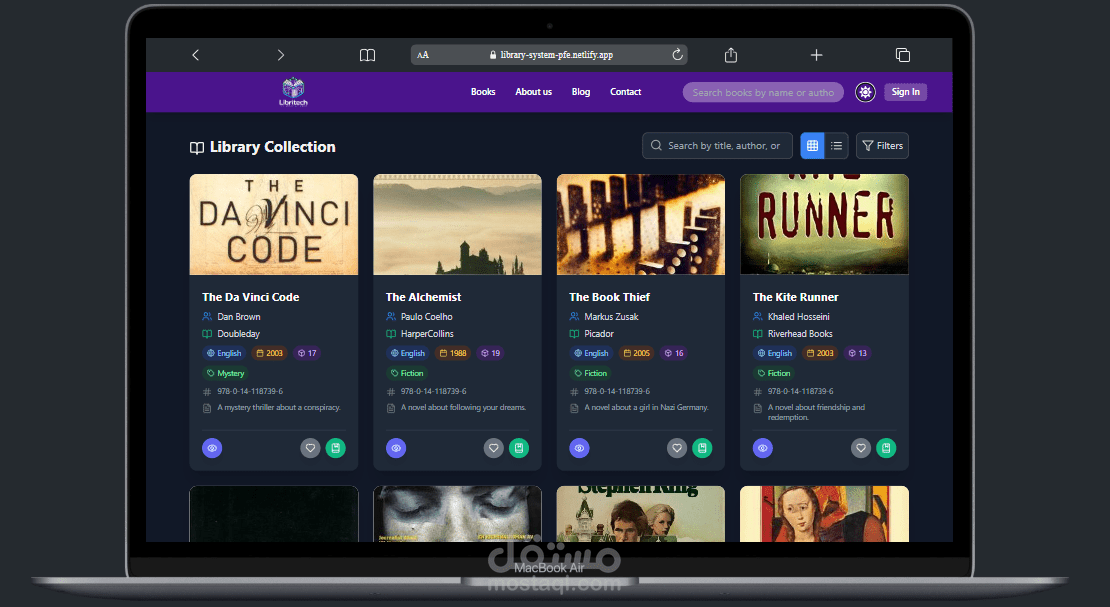Click the Search by title, author field
The width and height of the screenshot is (1110, 607).
click(x=717, y=145)
